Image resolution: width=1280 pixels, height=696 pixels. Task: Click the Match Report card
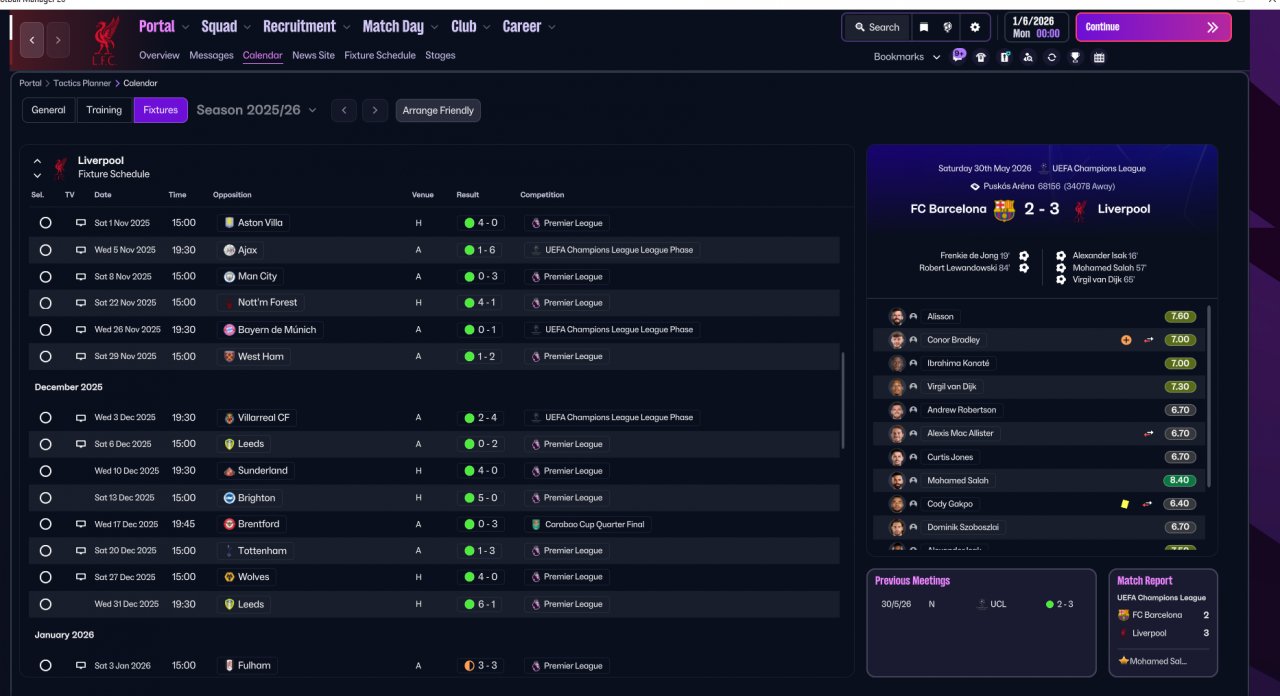1163,623
